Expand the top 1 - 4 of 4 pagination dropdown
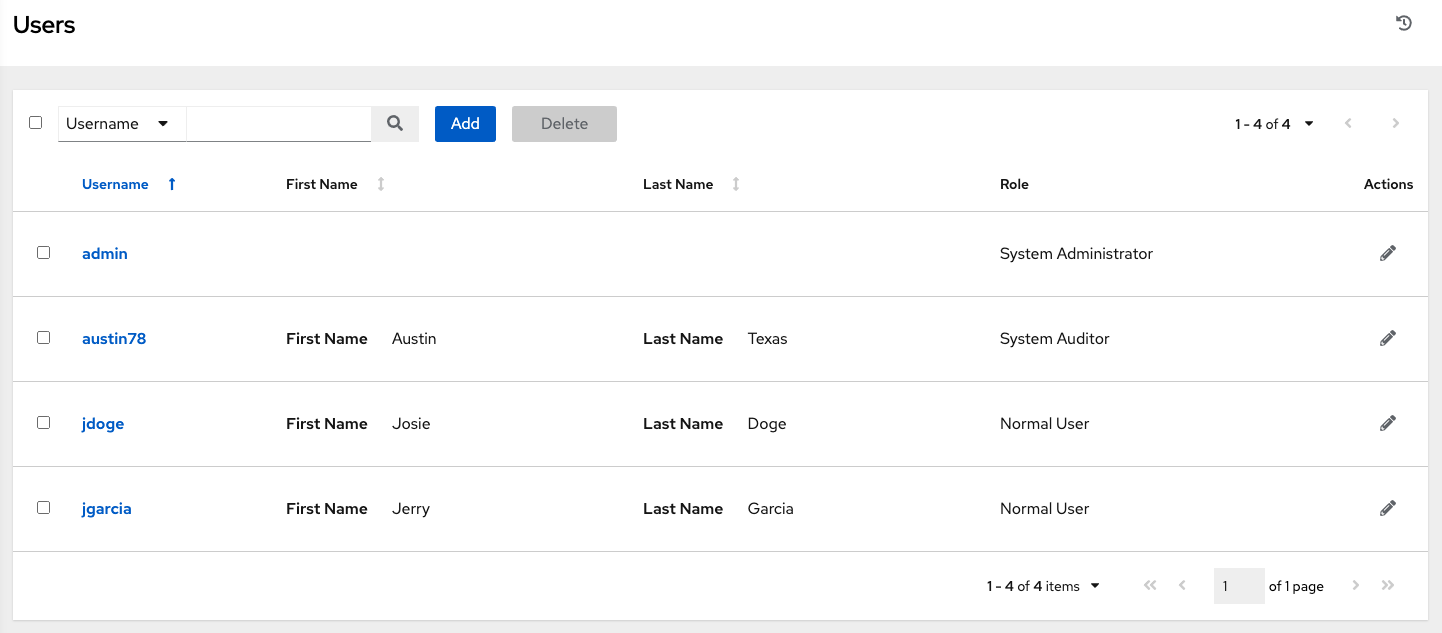 (1275, 124)
